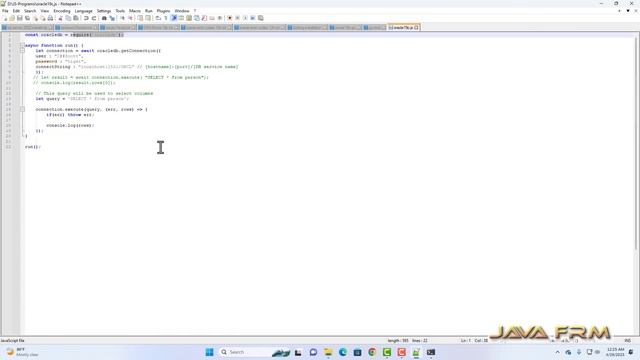
Task: Open the File menu
Action: coord(5,11)
